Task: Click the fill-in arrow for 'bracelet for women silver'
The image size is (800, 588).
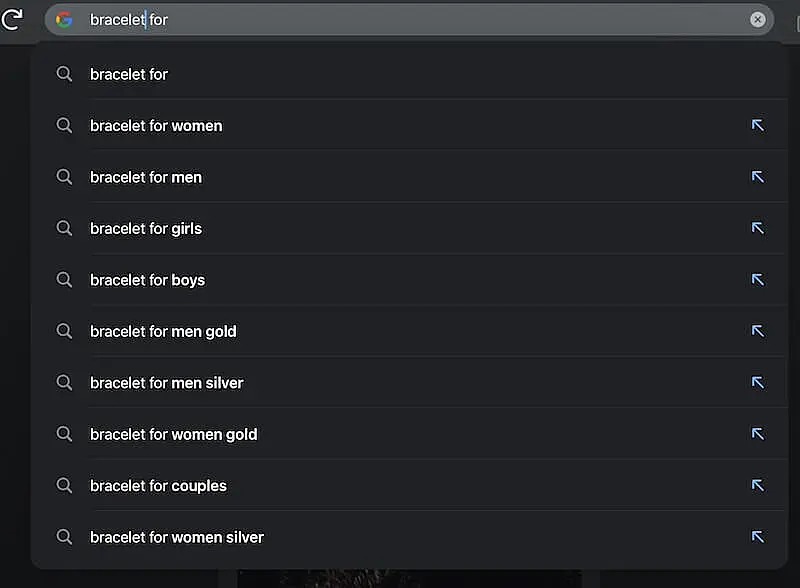Action: pyautogui.click(x=757, y=537)
